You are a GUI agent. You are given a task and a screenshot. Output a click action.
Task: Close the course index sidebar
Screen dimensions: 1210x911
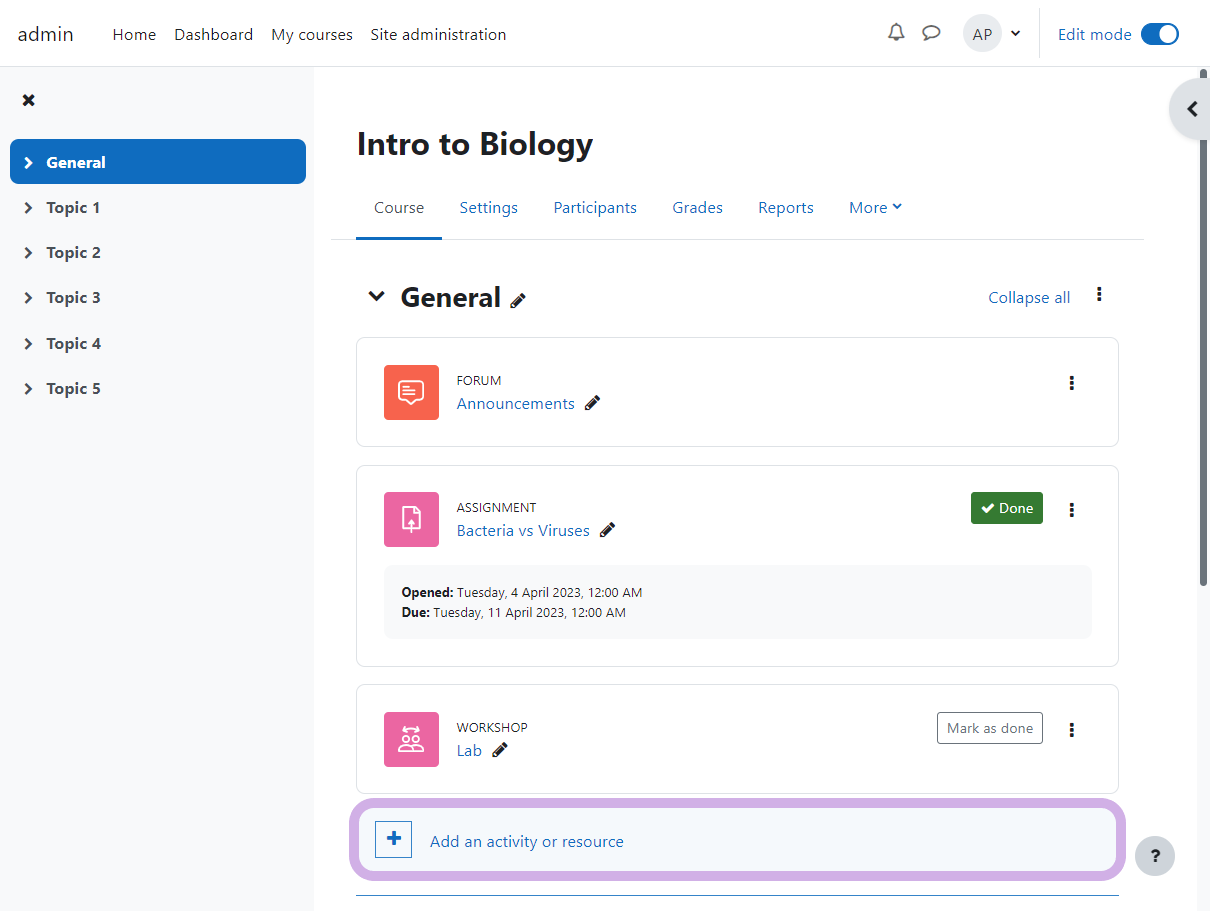(29, 100)
